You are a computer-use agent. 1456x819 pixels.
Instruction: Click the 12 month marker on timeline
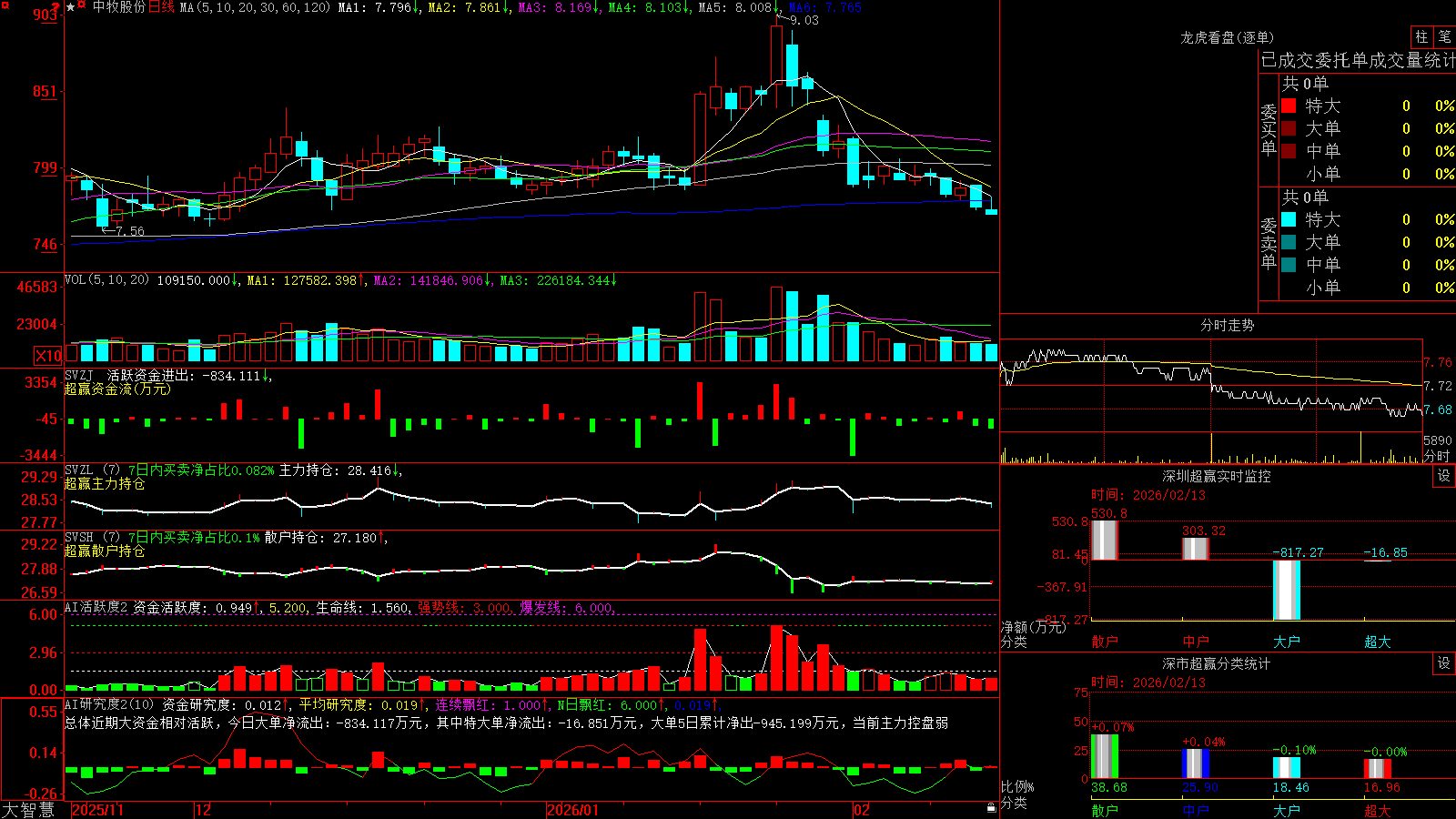203,810
